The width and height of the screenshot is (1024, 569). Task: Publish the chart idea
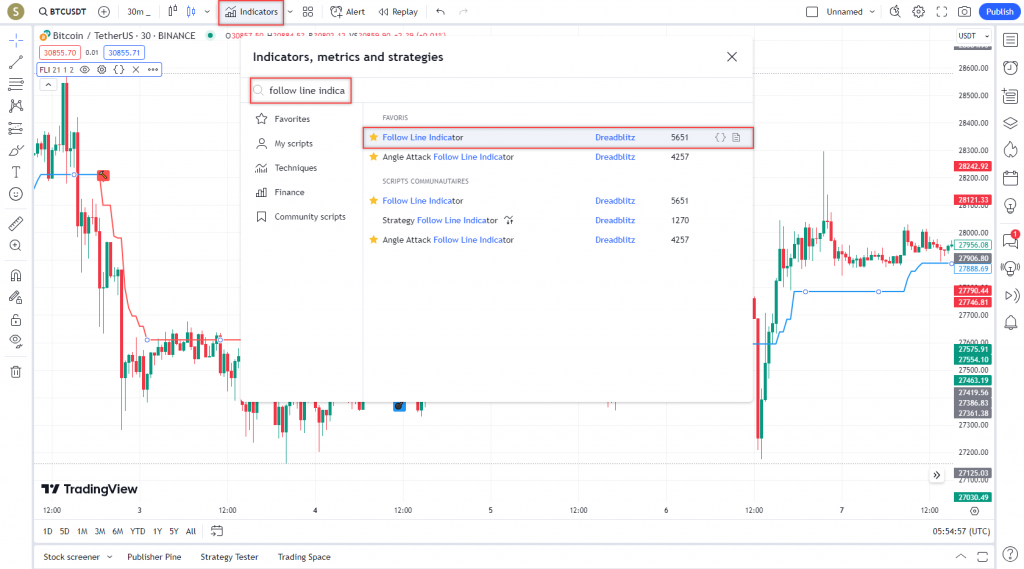click(999, 12)
